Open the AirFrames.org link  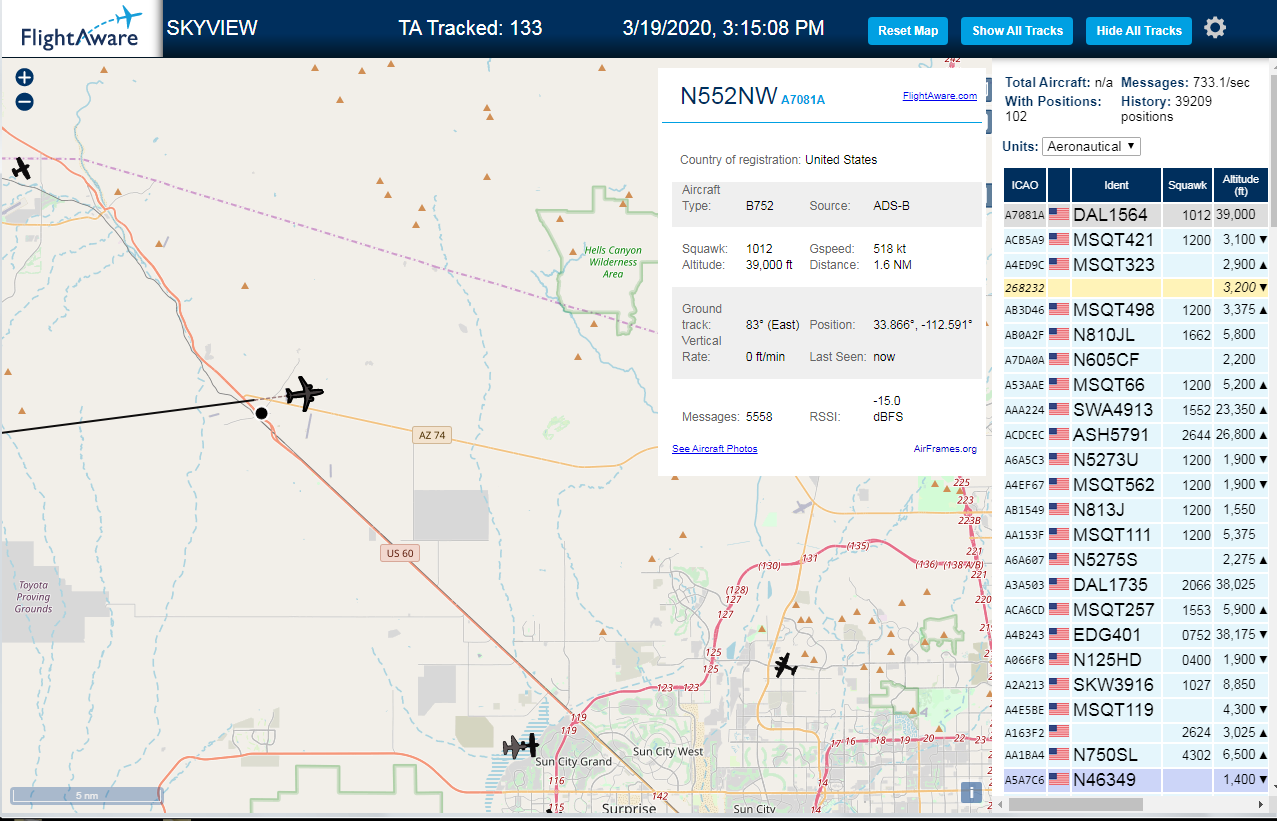click(x=945, y=449)
